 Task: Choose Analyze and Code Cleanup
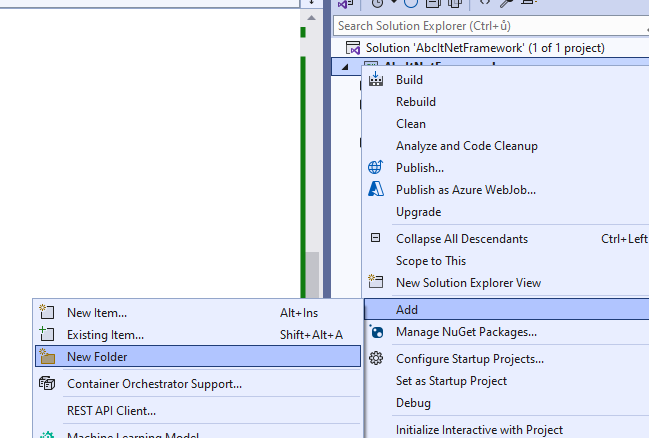pos(466,146)
